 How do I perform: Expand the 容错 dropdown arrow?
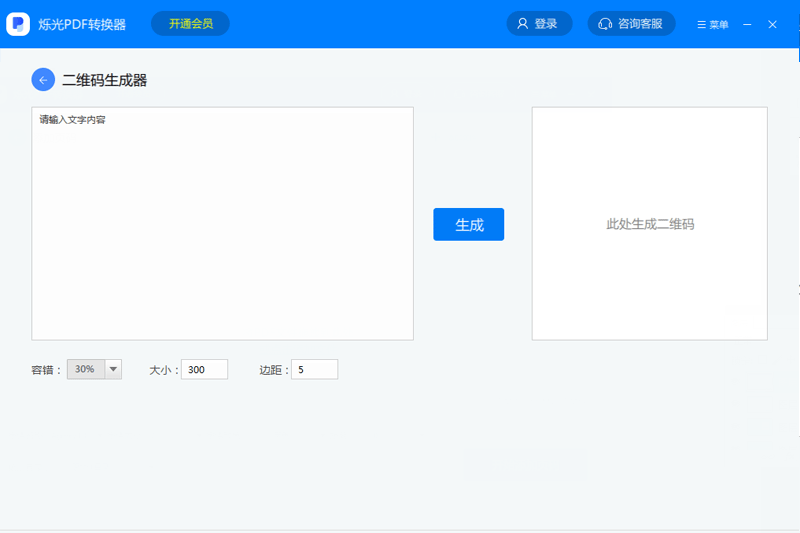coord(113,369)
